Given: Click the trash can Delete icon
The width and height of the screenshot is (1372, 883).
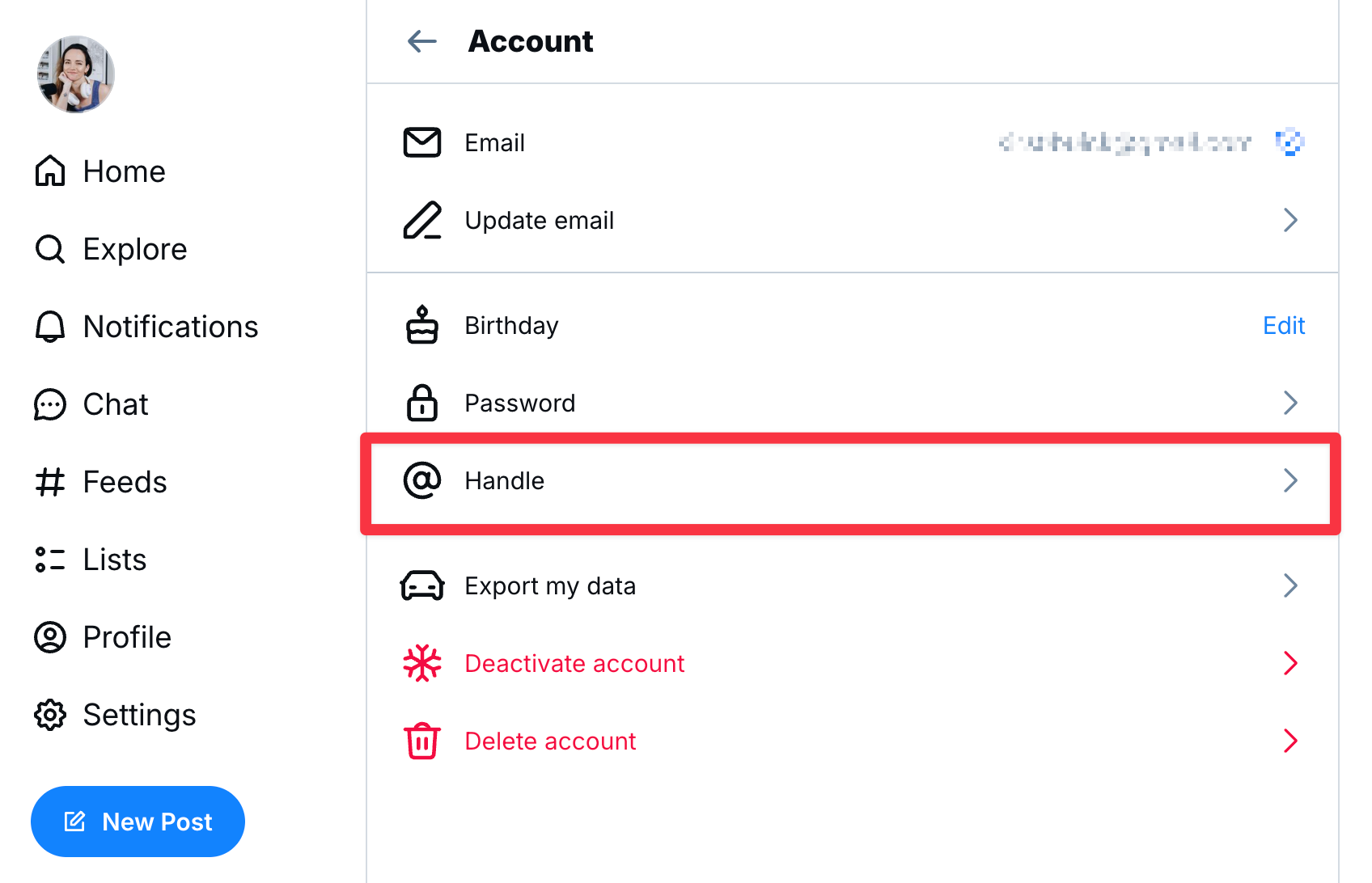Looking at the screenshot, I should [421, 741].
